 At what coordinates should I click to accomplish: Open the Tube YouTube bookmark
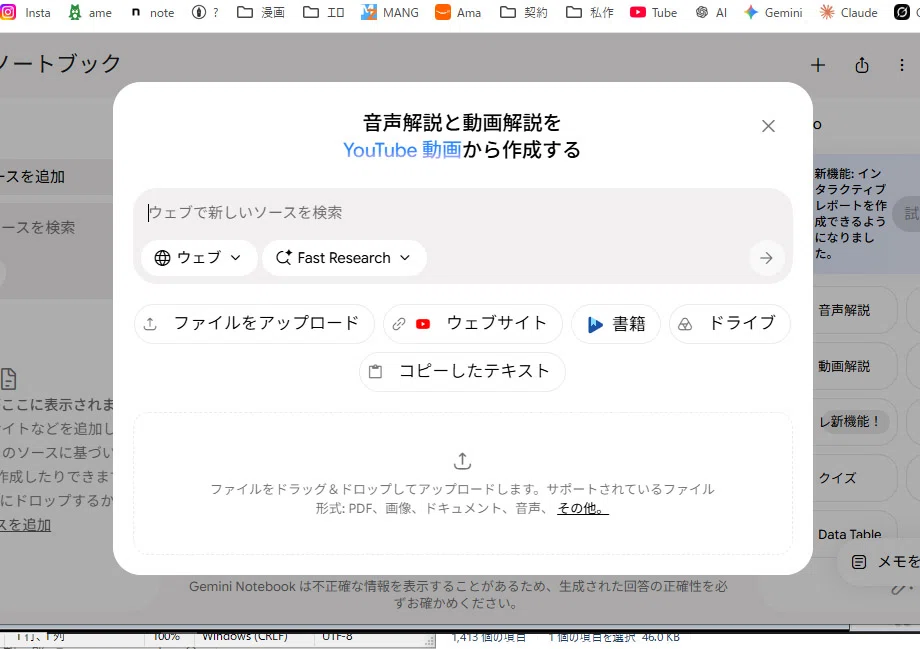point(654,12)
